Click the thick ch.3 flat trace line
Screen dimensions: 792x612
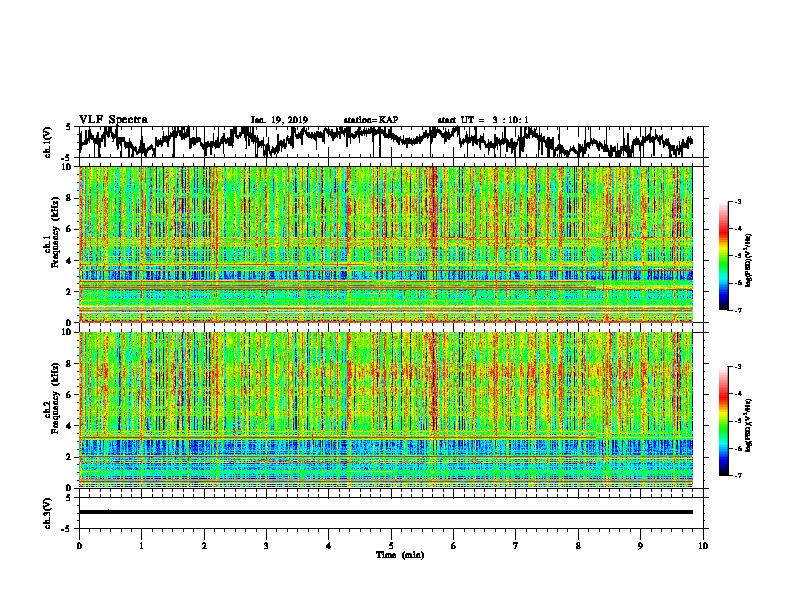pyautogui.click(x=386, y=512)
